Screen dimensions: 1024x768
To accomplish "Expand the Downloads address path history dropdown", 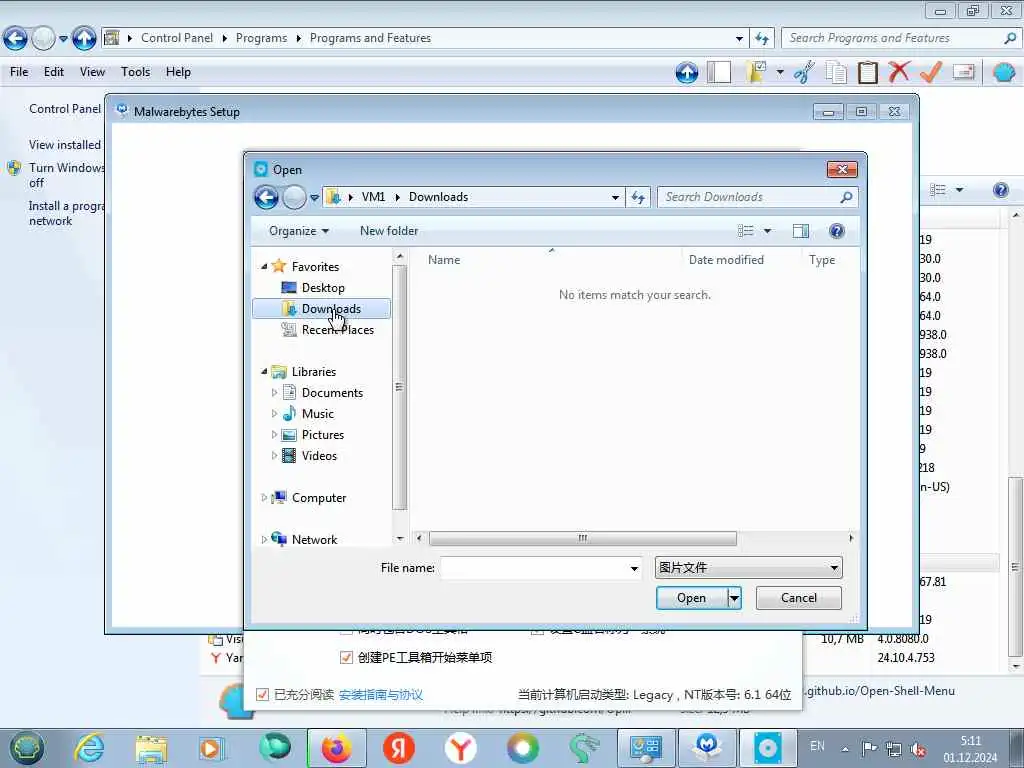I will tap(615, 197).
